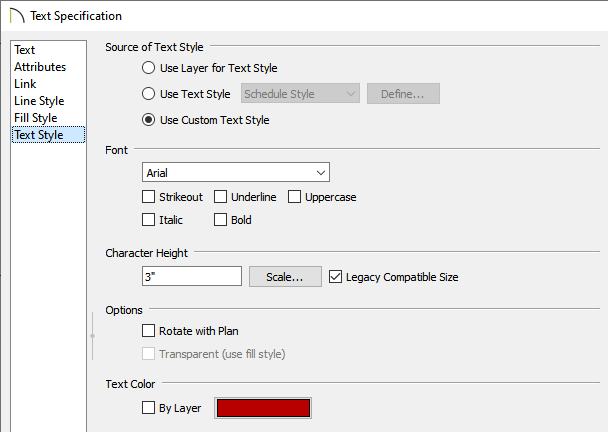Switch to the Attributes panel
The height and width of the screenshot is (432, 608).
point(40,67)
